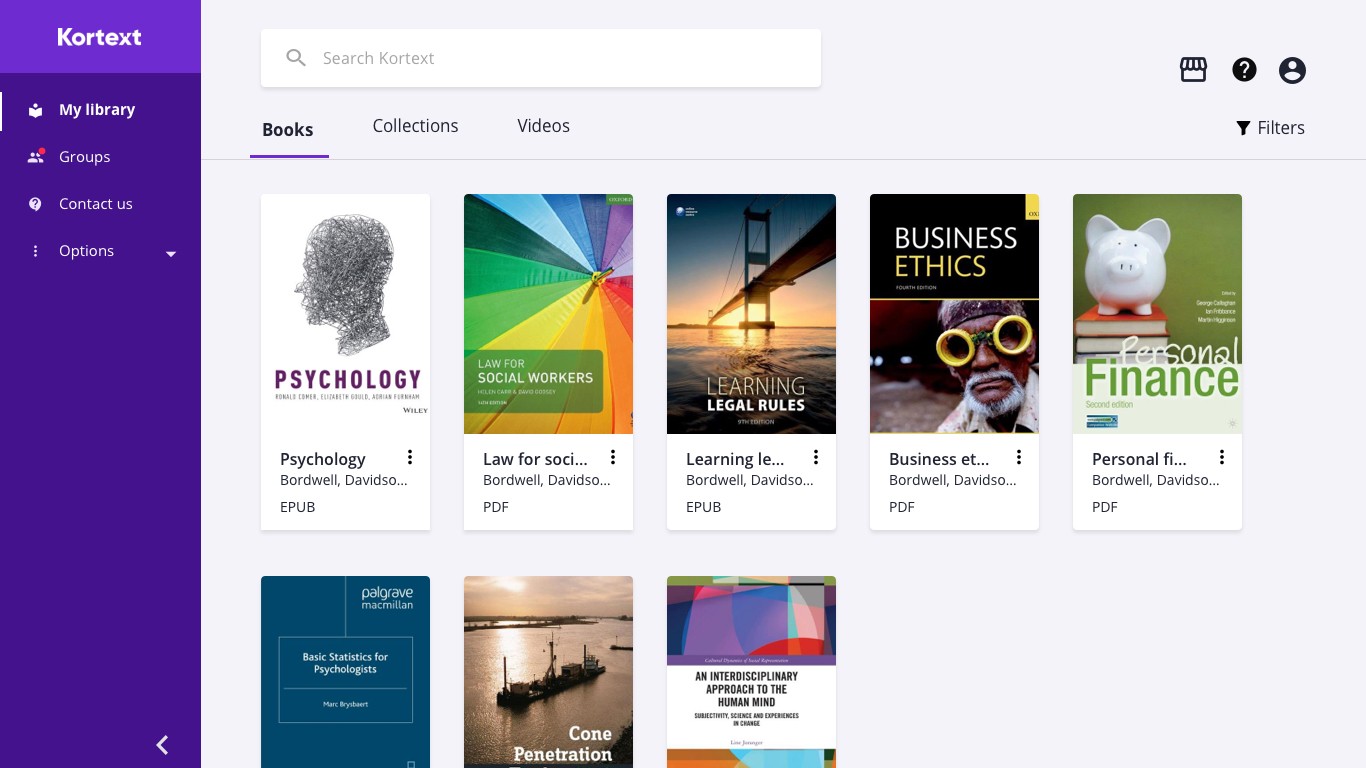The height and width of the screenshot is (768, 1366).
Task: Click the search magnifier icon
Action: [296, 58]
